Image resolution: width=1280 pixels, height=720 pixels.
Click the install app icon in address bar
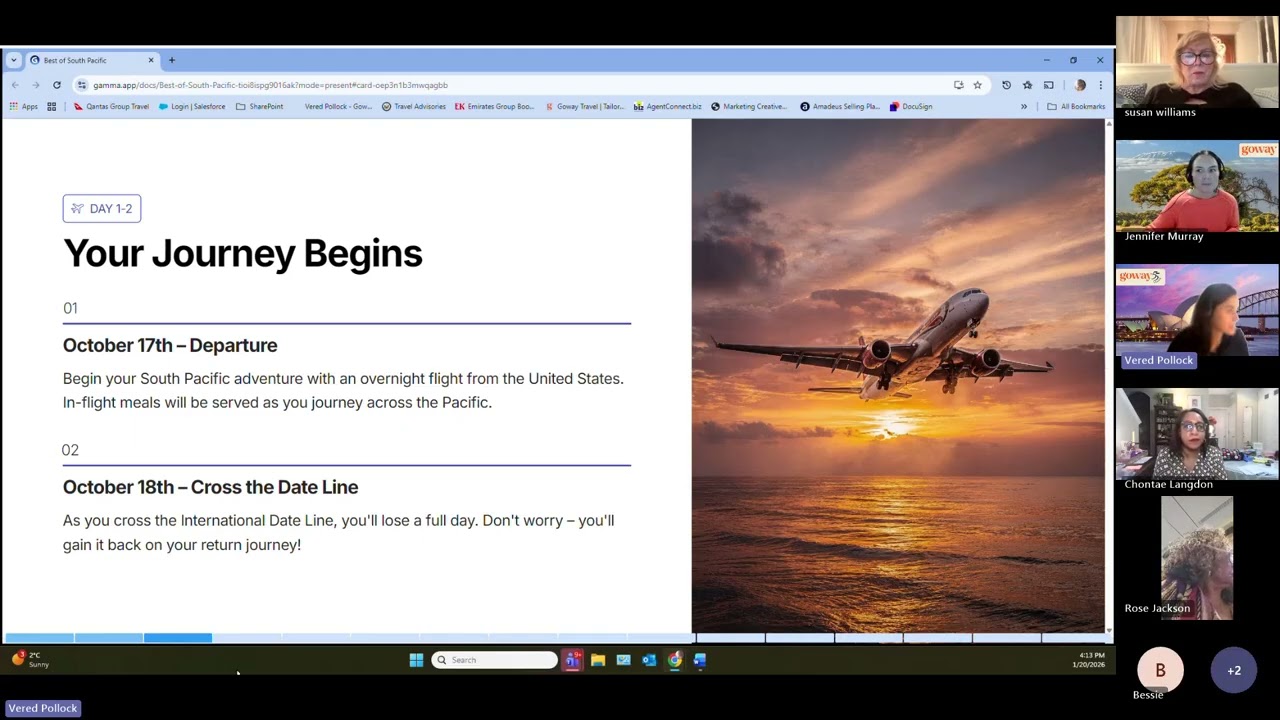958,85
